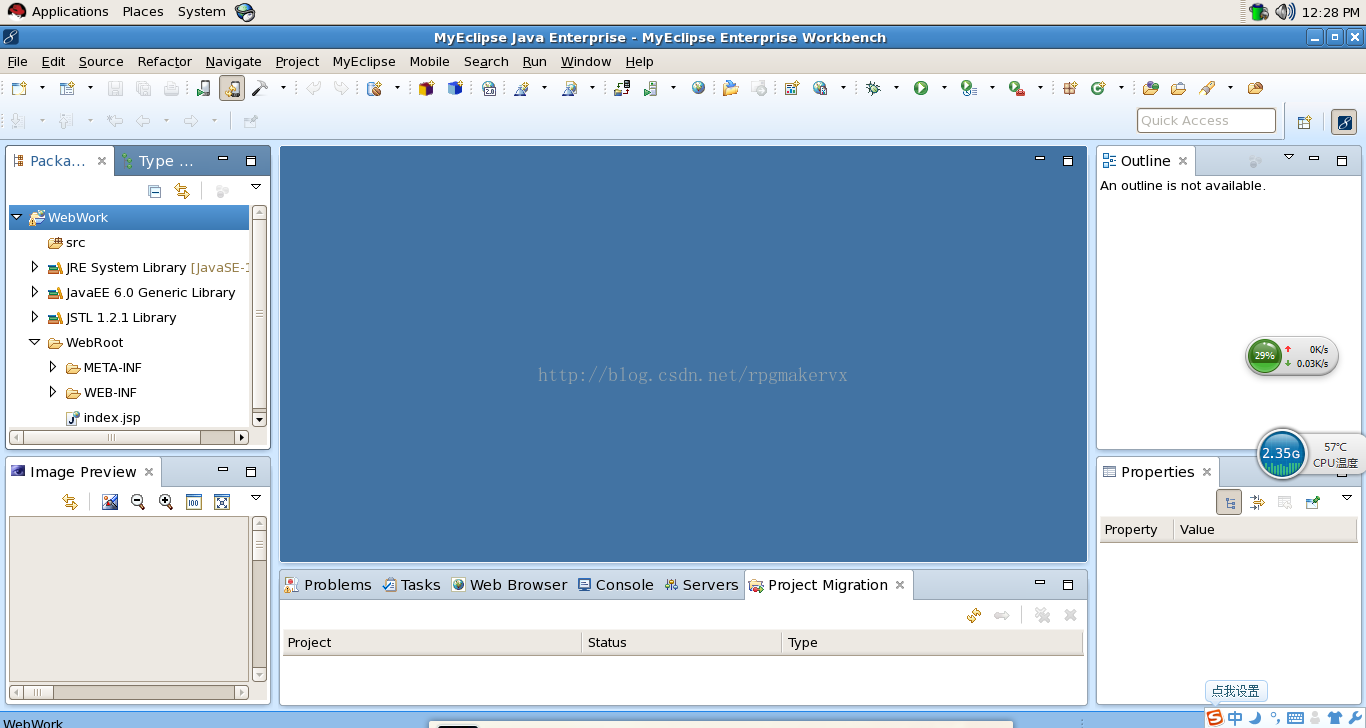Click the disabled Save floppy disk icon
The image size is (1366, 728).
115,88
